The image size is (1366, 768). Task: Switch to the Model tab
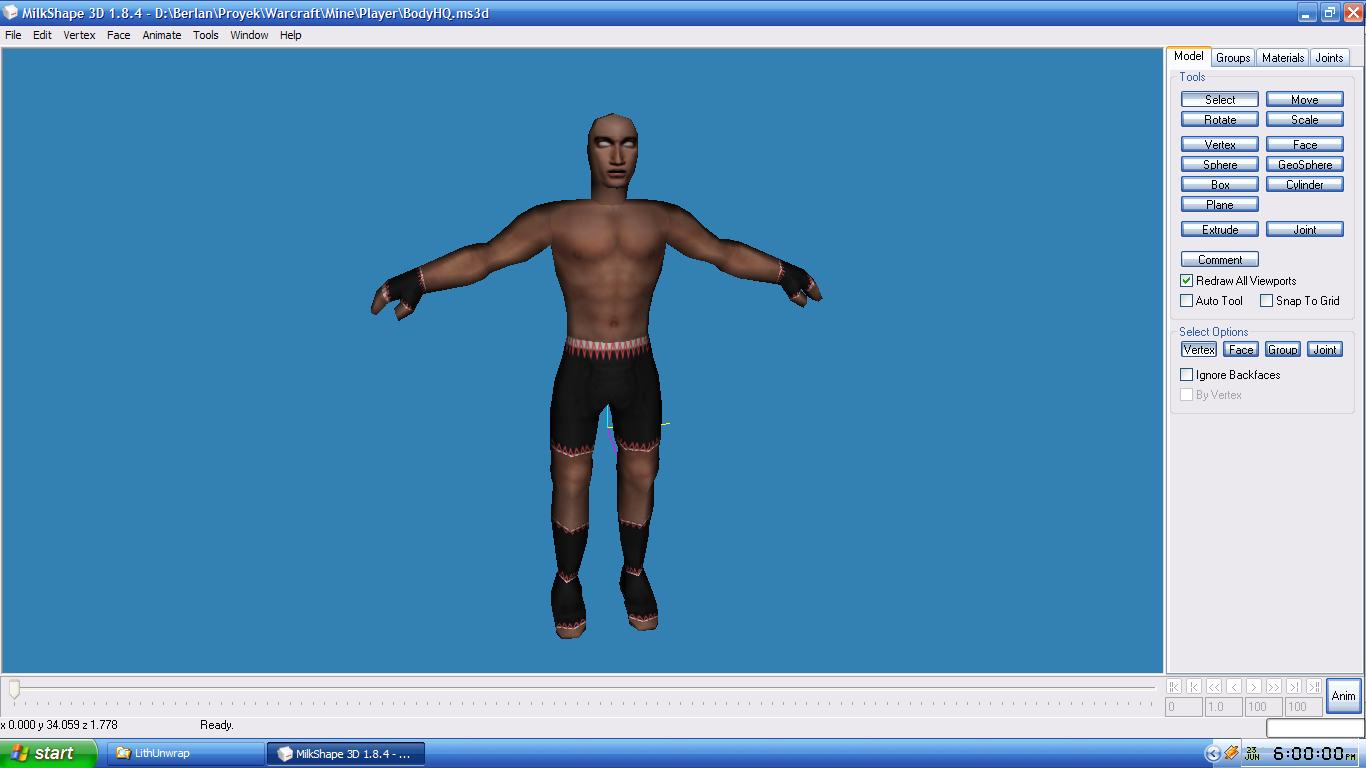[x=1189, y=56]
